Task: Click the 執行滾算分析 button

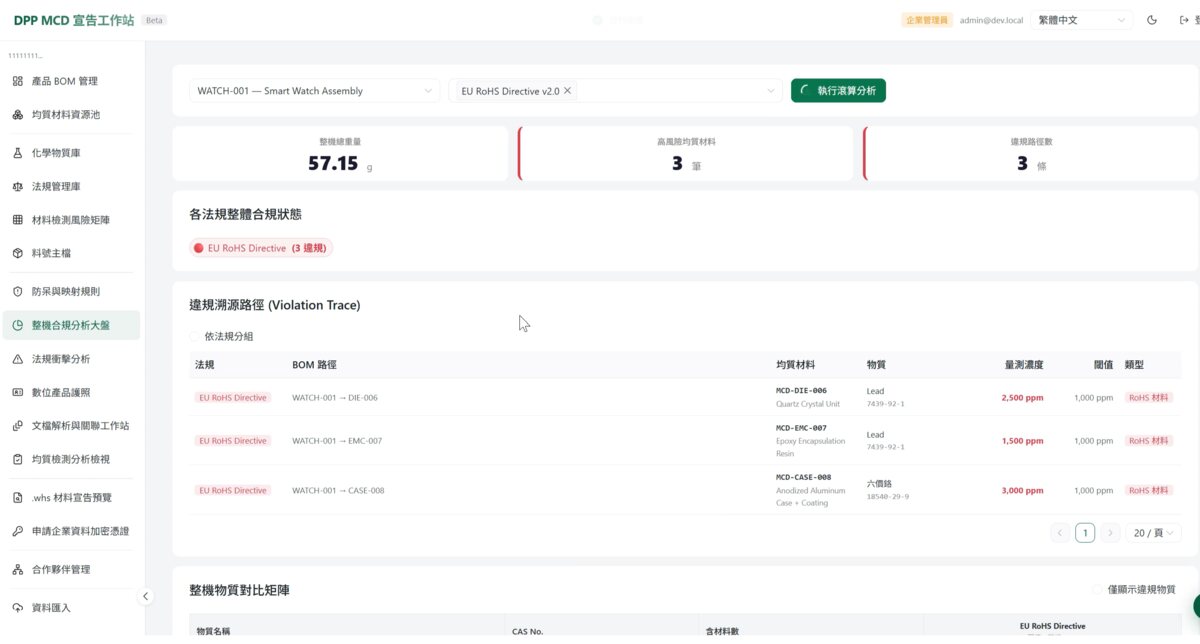Action: point(838,91)
